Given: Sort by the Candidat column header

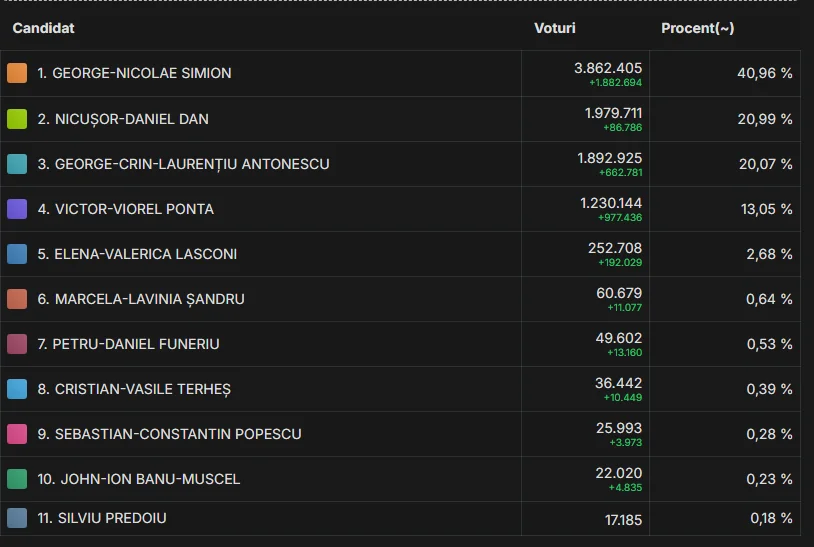Looking at the screenshot, I should tap(43, 28).
